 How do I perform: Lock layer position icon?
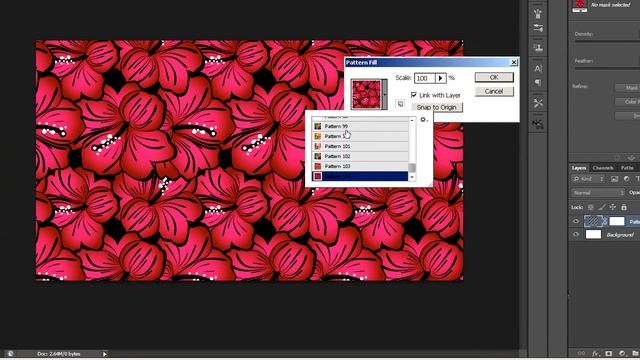pos(613,207)
